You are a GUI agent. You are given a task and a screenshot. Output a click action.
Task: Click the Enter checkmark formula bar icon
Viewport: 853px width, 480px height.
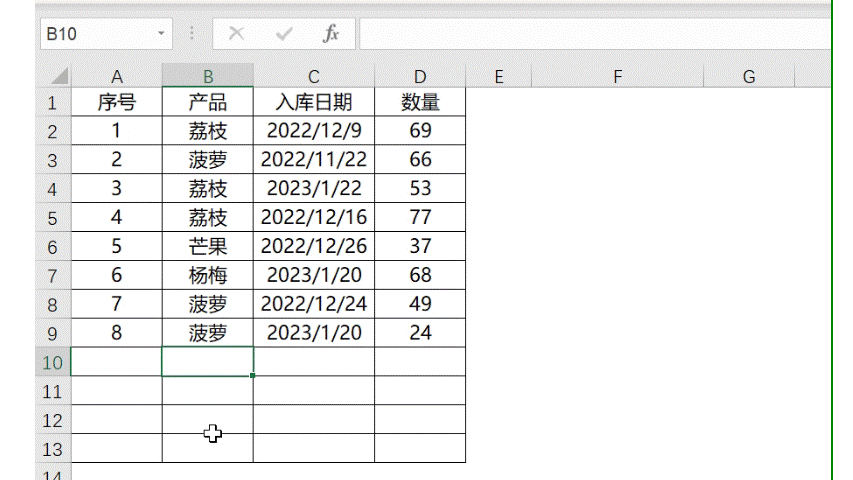[x=284, y=34]
